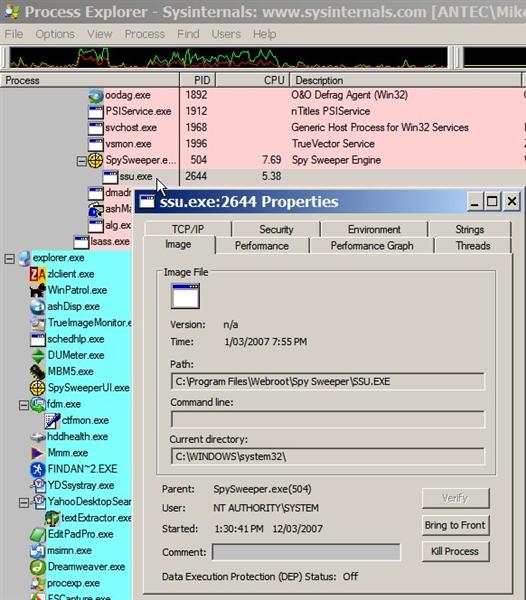Switch to the Environment tab

coord(374,229)
